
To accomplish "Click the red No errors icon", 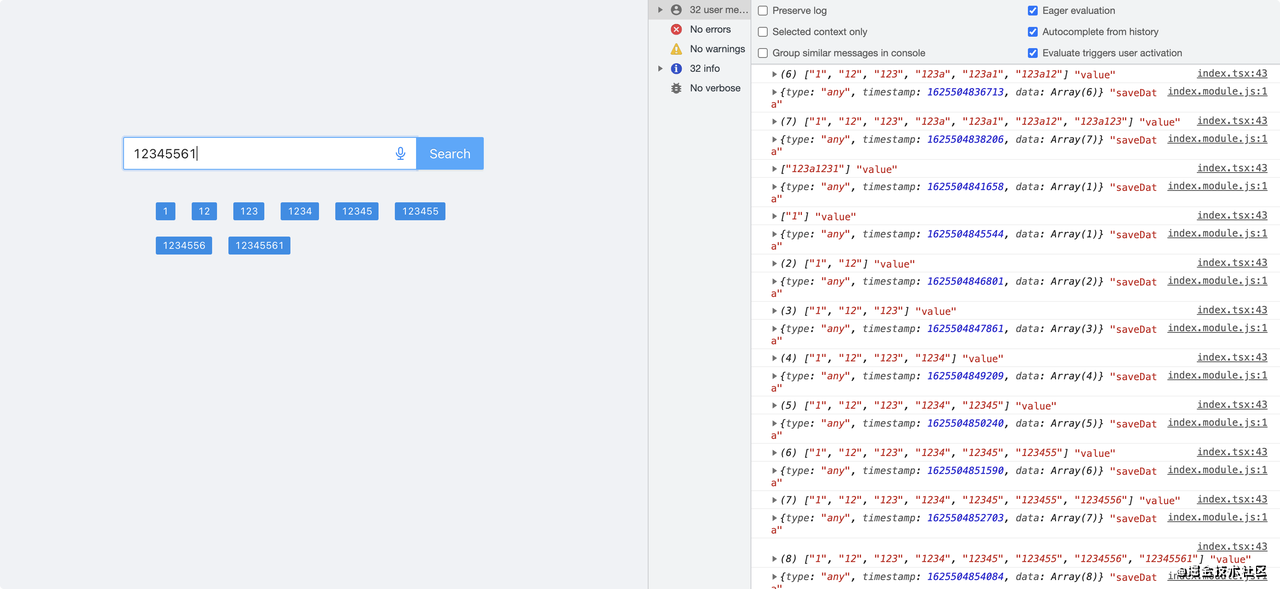I will (x=676, y=29).
